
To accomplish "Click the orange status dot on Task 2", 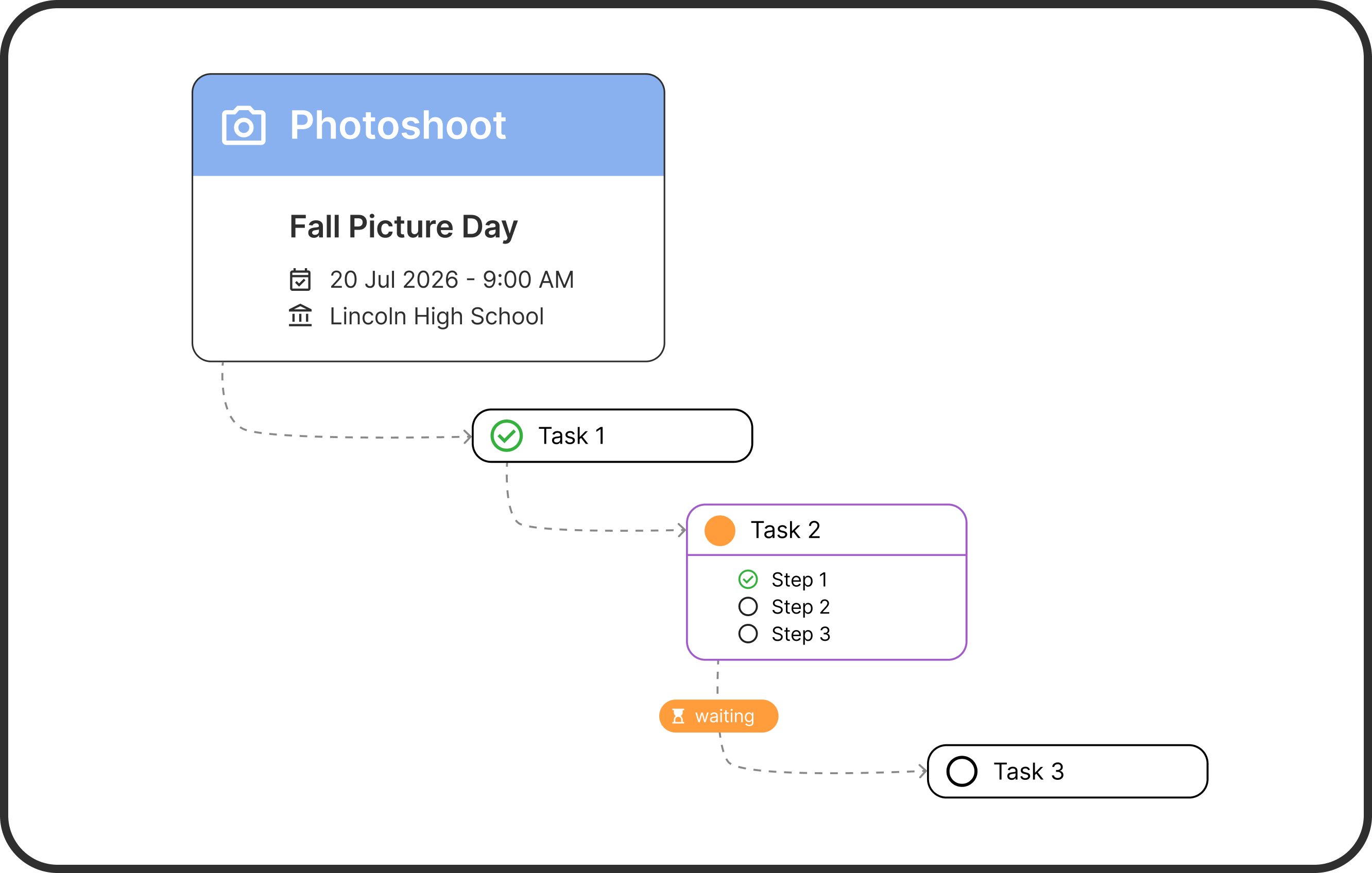I will click(719, 530).
